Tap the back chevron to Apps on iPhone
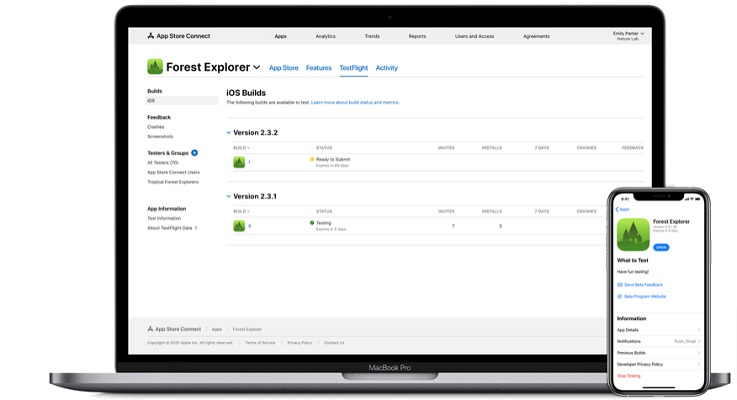This screenshot has width=737, height=400. (617, 209)
